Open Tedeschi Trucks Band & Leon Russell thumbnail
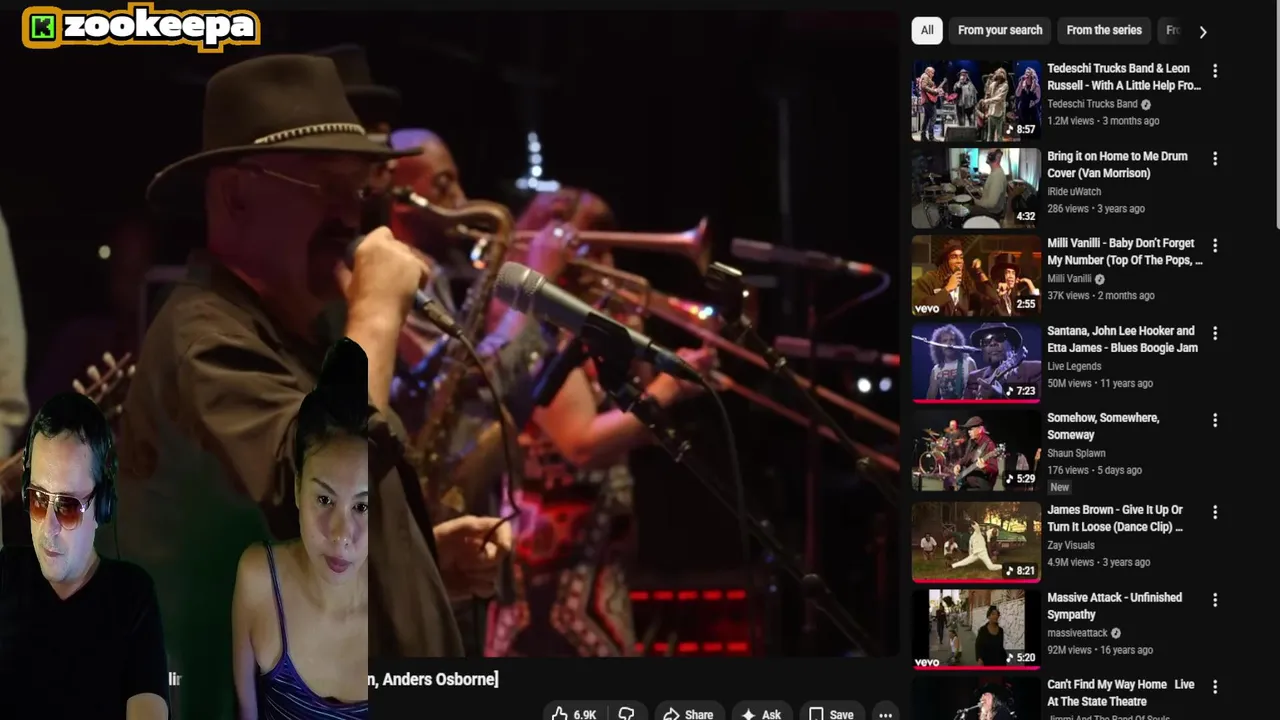Screen dimensions: 1280x720 976,100
